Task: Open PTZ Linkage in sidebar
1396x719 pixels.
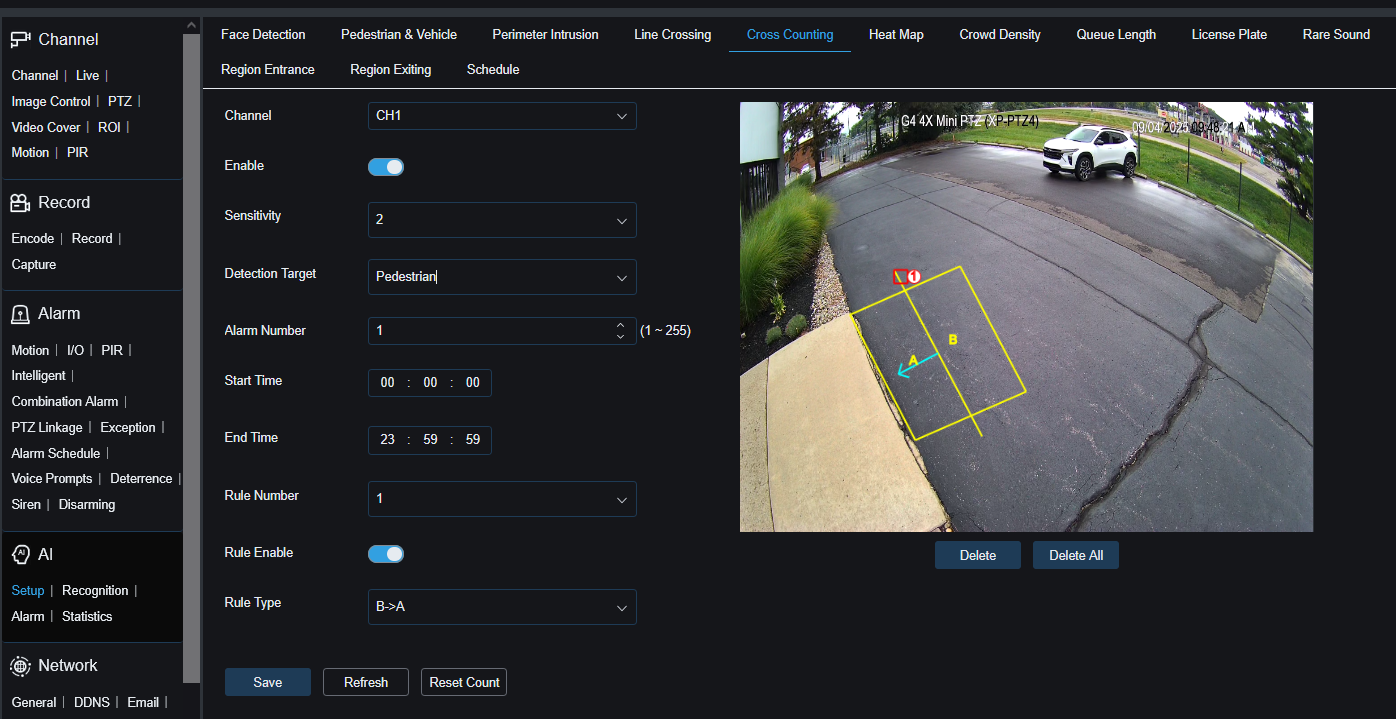Action: tap(47, 428)
